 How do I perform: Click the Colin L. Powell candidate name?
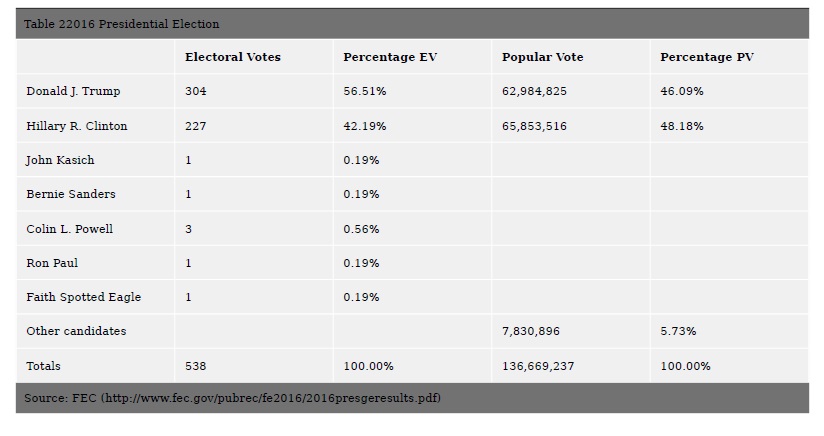click(69, 229)
